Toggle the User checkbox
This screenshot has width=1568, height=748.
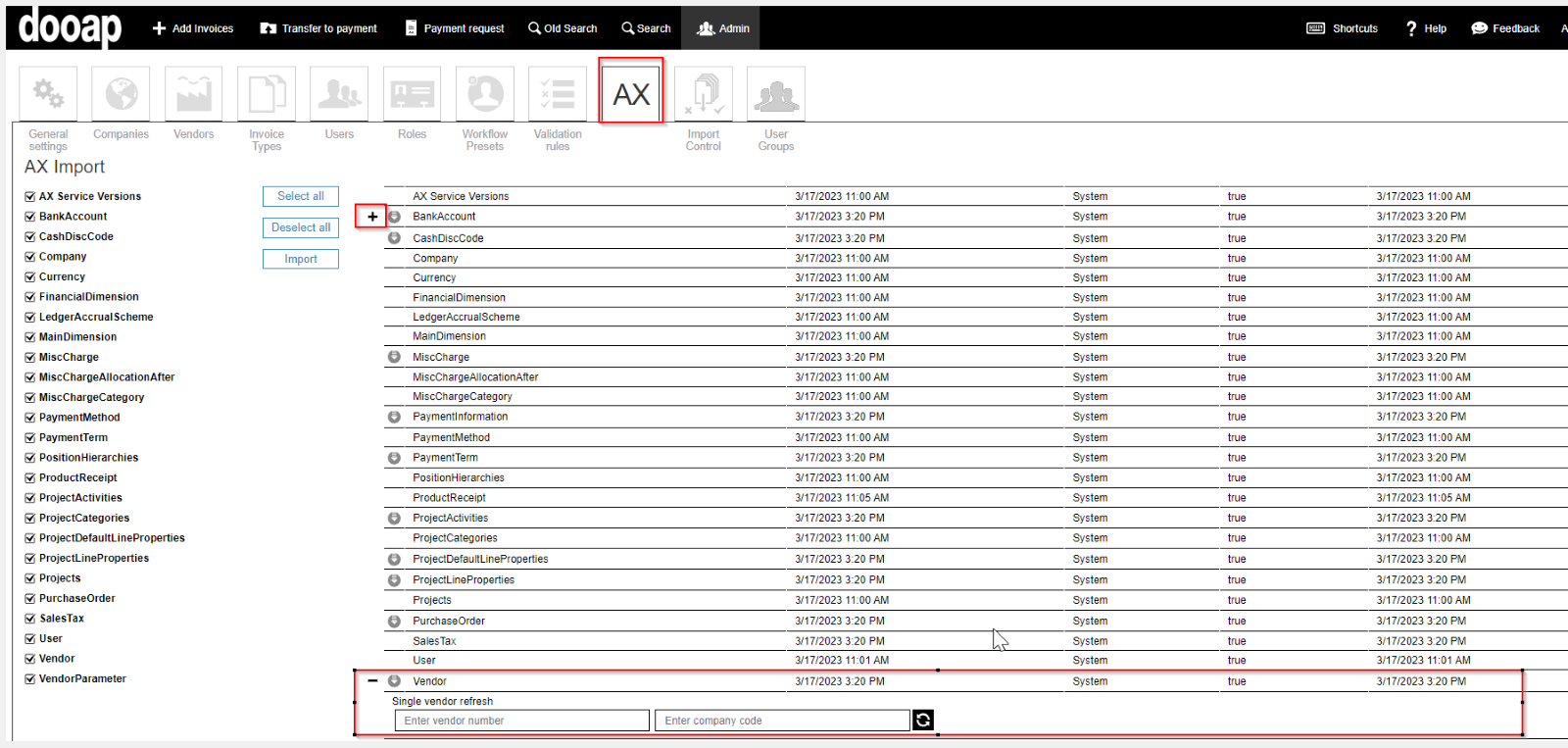(x=30, y=639)
